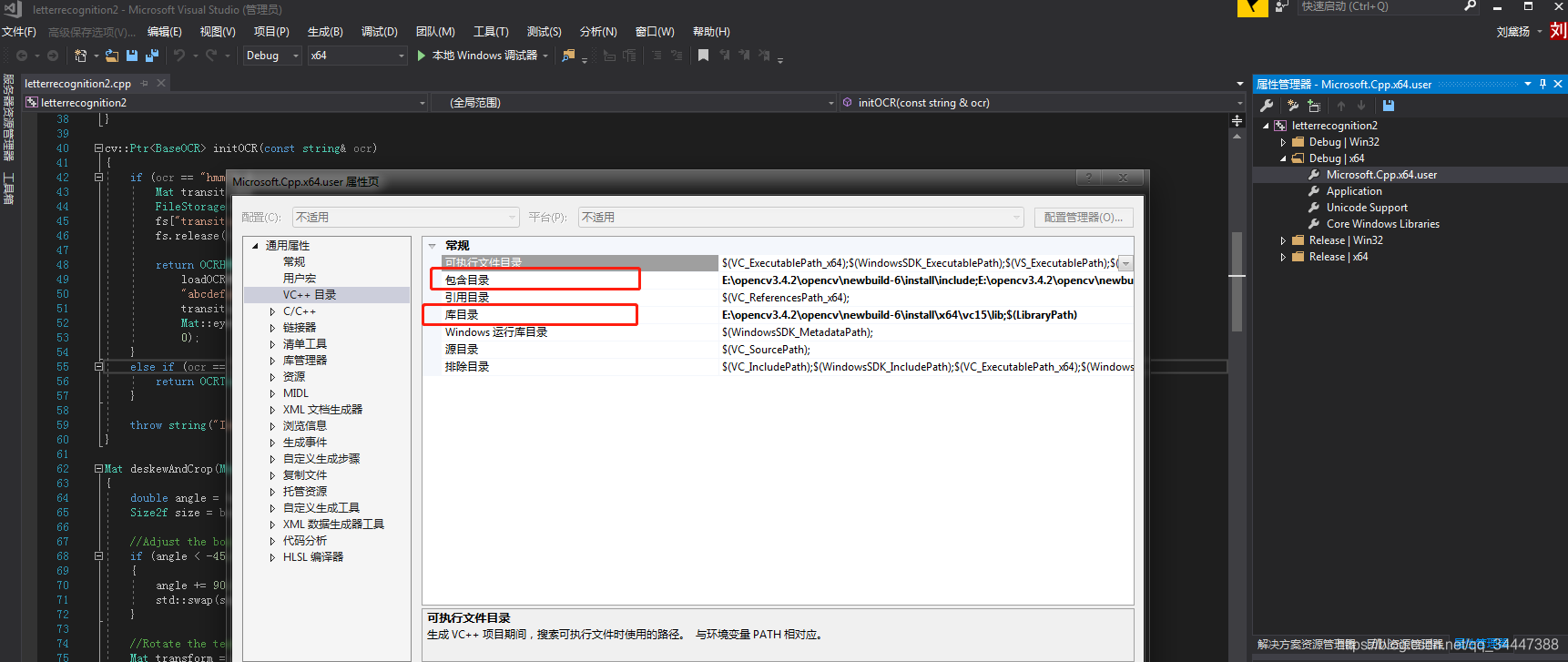Click the New Project toolbar icon
Screen dimensions: 1568x662
(80, 56)
